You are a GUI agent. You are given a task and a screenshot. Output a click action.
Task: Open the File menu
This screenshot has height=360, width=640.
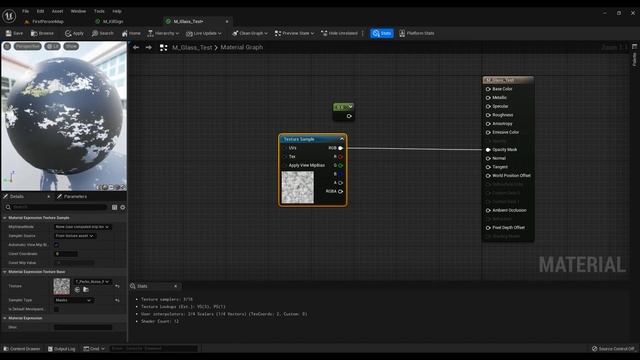25,11
